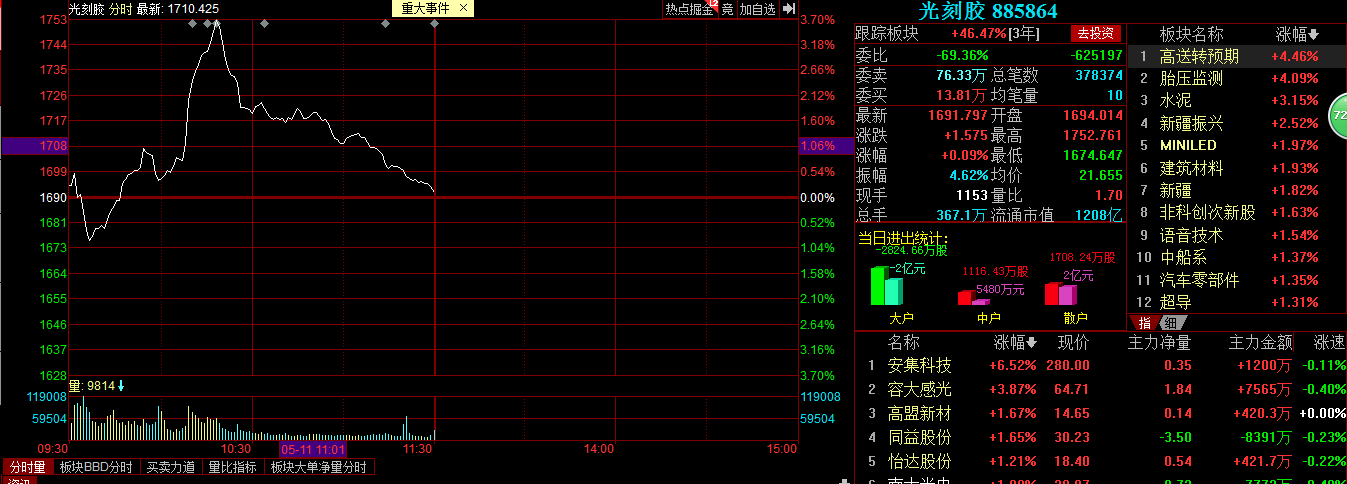Add stock to watchlist via 加自选

tap(757, 9)
